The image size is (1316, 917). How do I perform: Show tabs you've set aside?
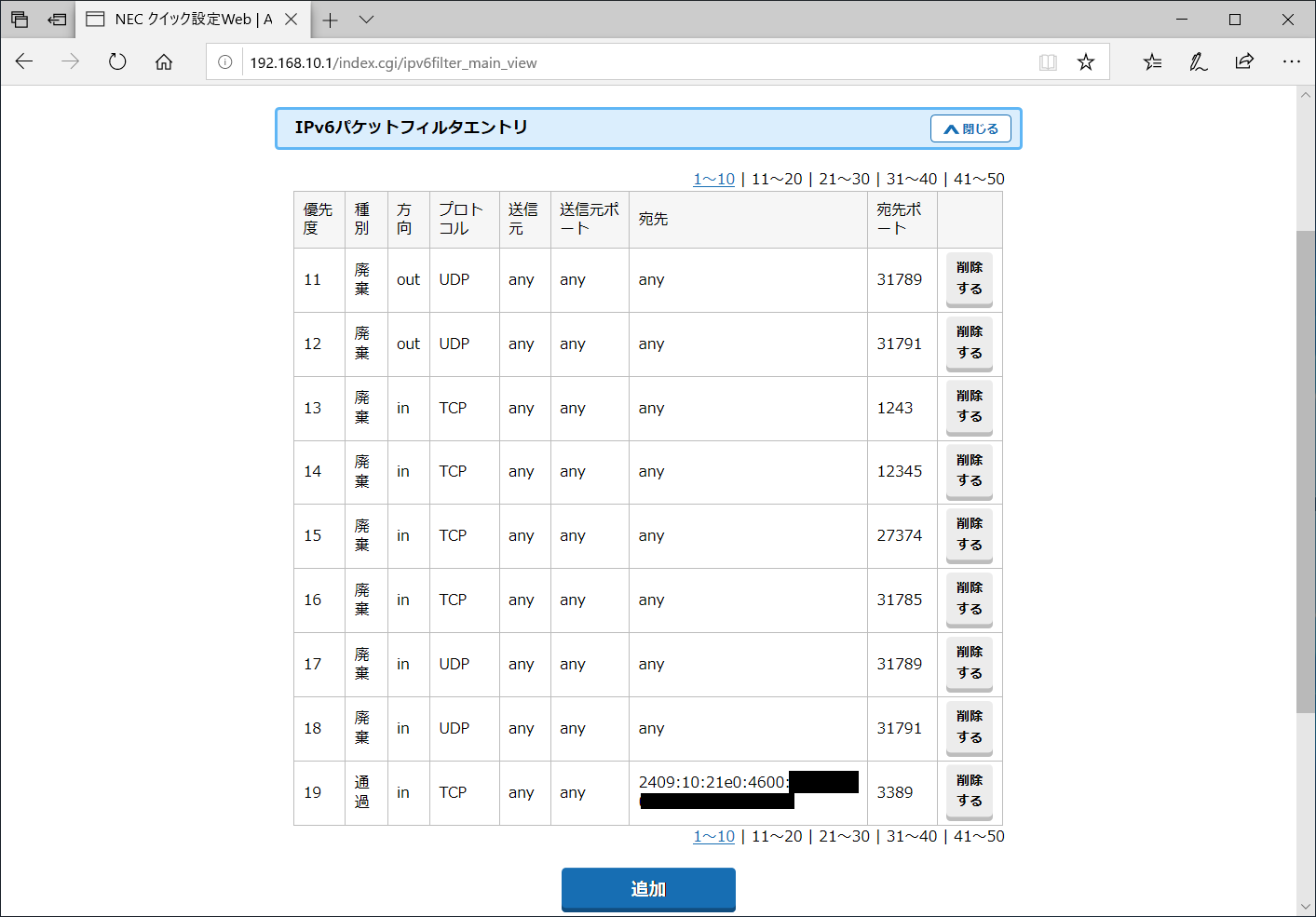[20, 20]
